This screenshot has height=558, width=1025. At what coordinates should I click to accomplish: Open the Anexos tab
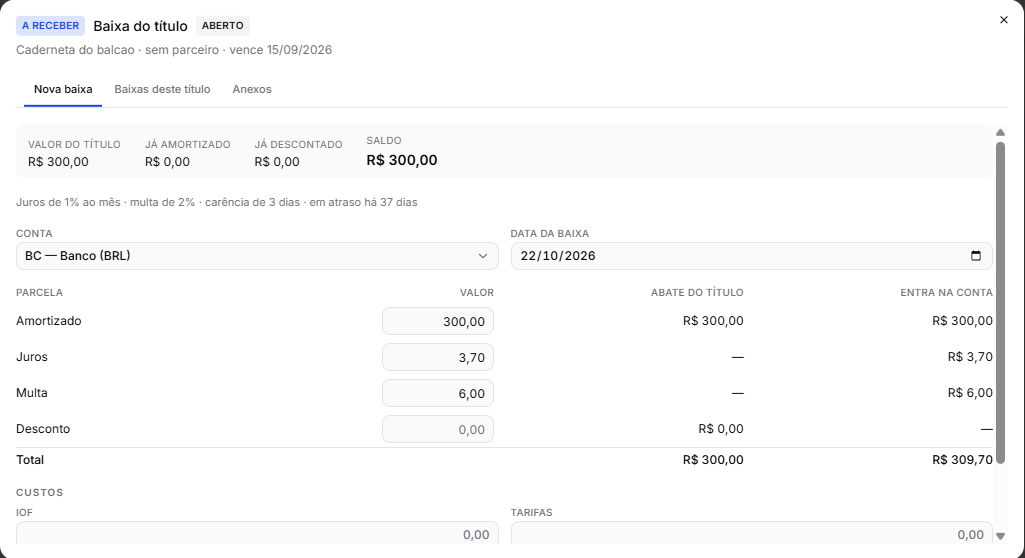(252, 90)
